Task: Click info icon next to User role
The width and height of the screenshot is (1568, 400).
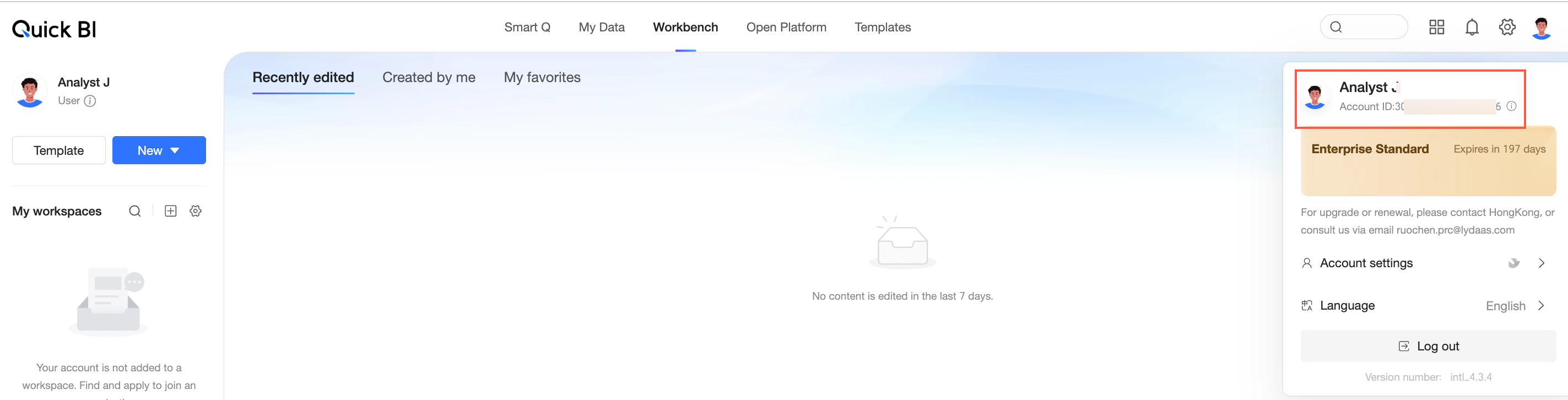Action: pyautogui.click(x=89, y=101)
